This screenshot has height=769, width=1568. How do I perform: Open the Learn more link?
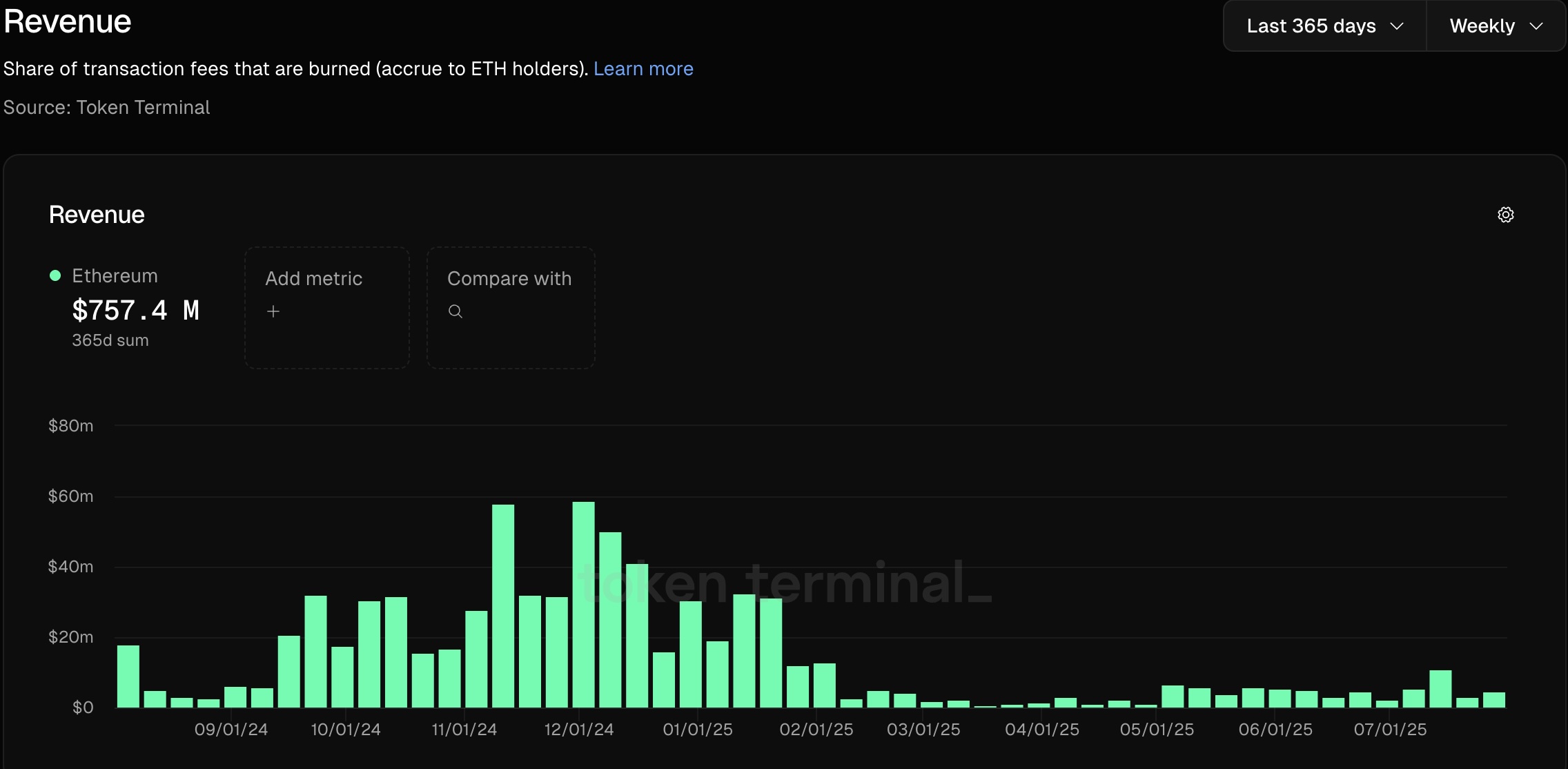coord(643,69)
